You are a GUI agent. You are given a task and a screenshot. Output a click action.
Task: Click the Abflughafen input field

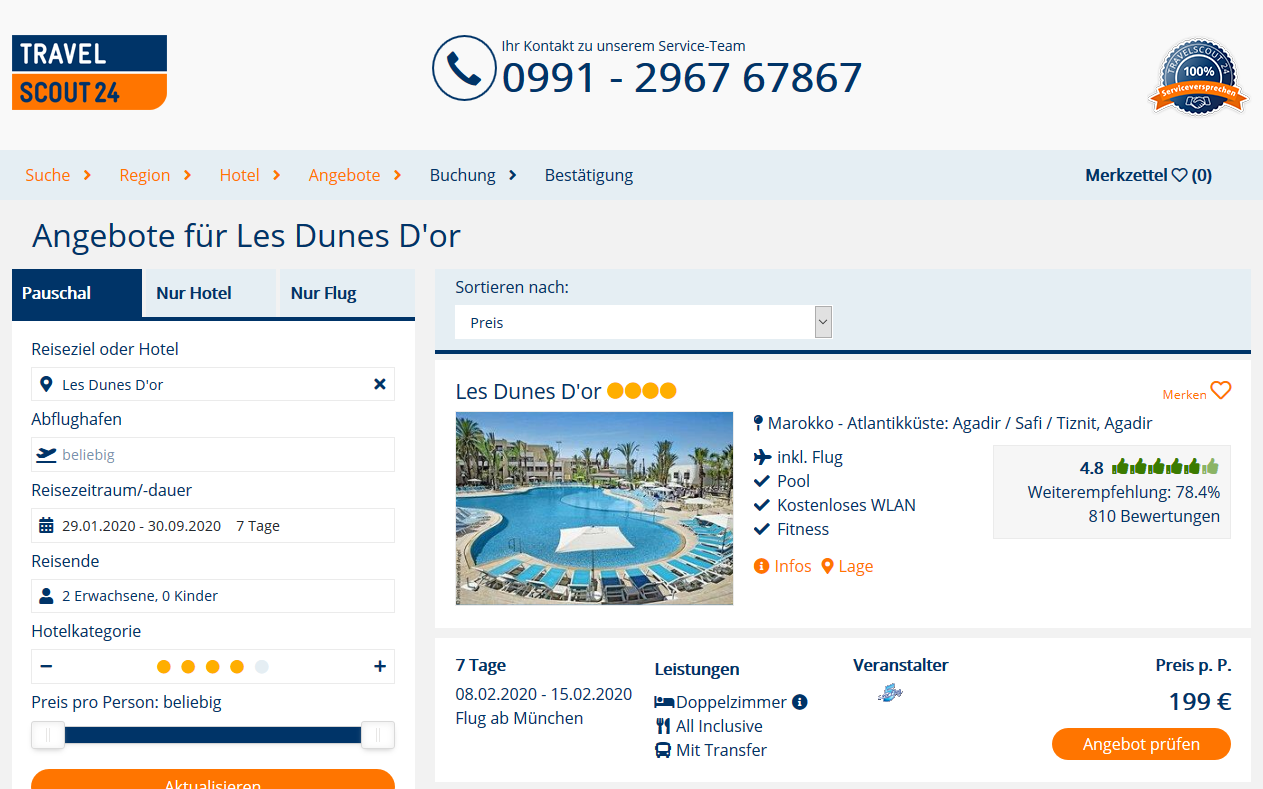point(213,454)
